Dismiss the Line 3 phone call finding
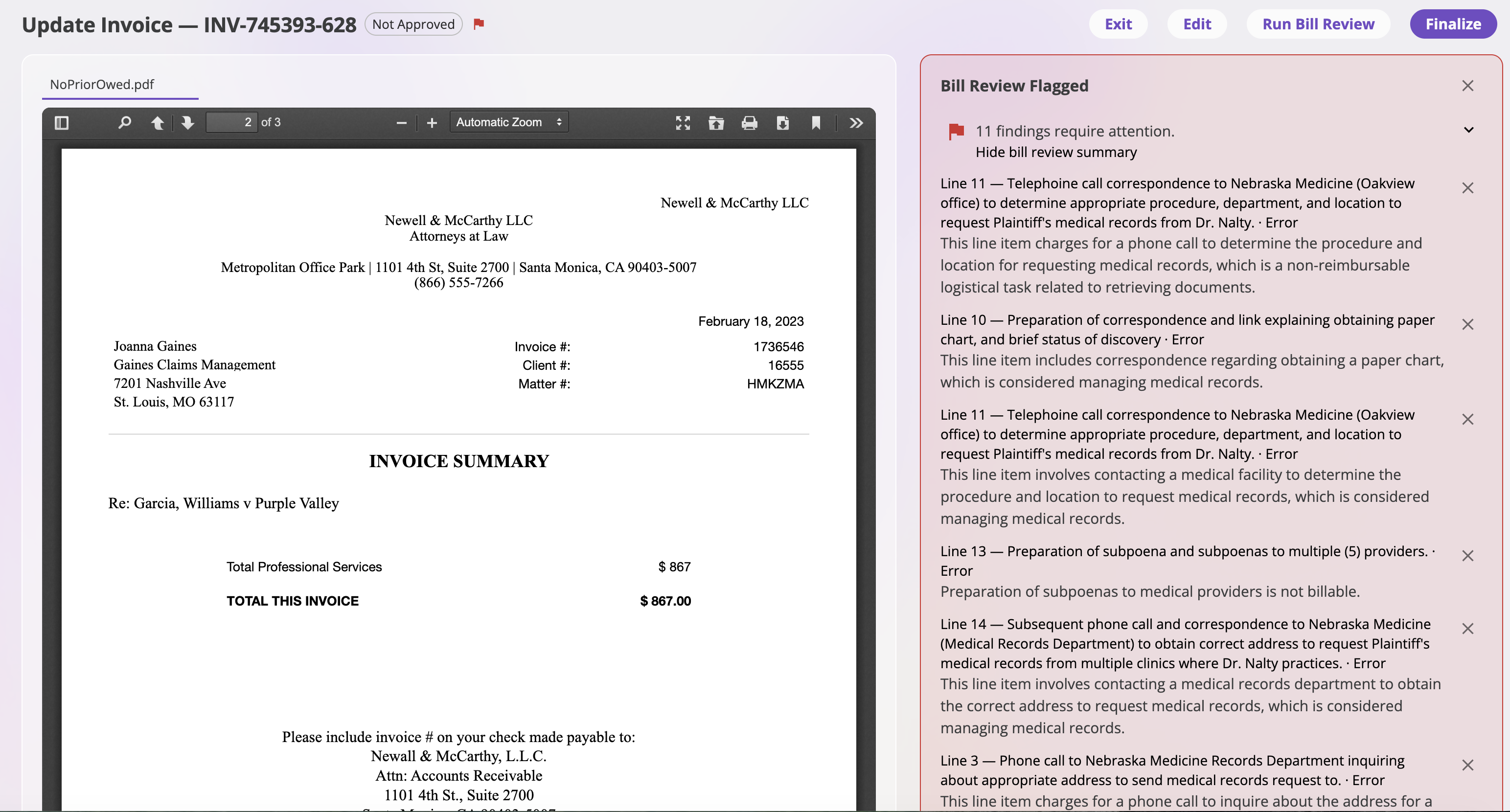 [1467, 765]
